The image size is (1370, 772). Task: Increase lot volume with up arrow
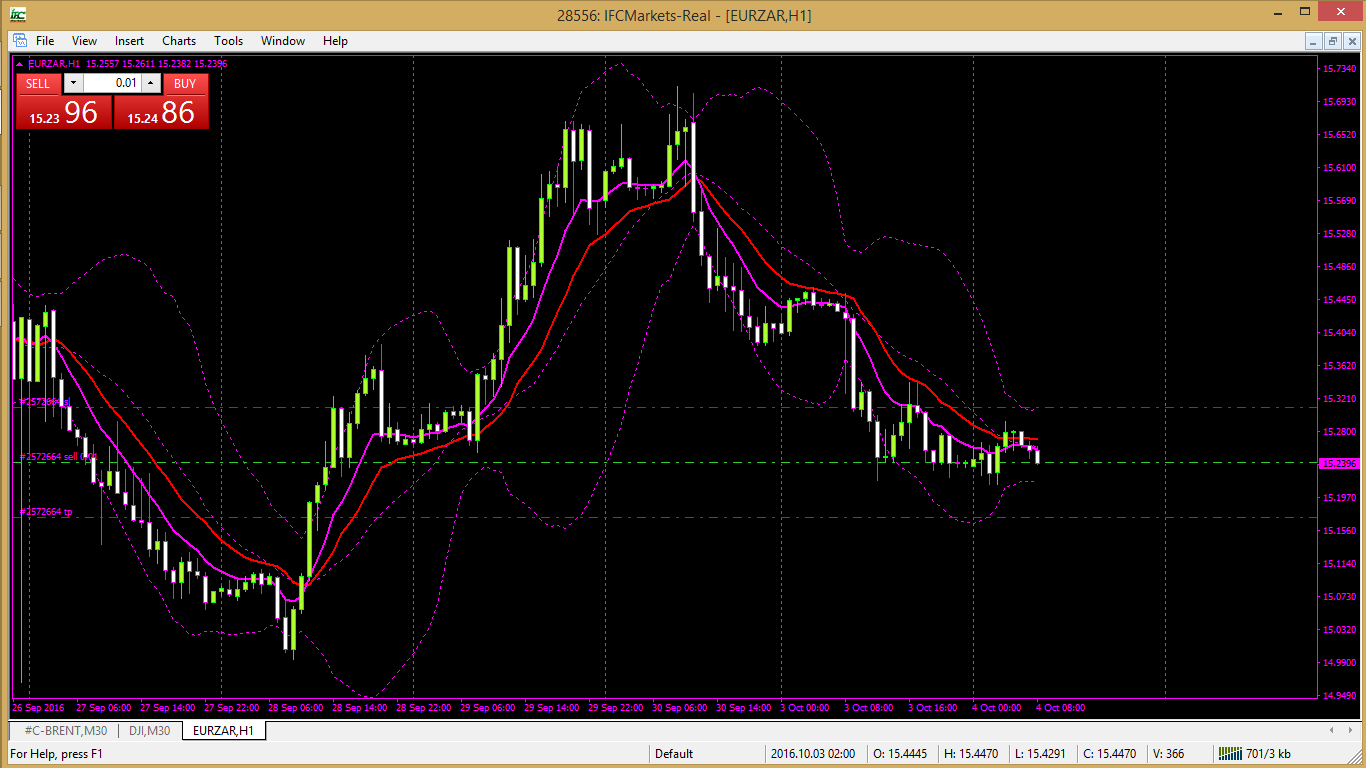click(x=150, y=84)
